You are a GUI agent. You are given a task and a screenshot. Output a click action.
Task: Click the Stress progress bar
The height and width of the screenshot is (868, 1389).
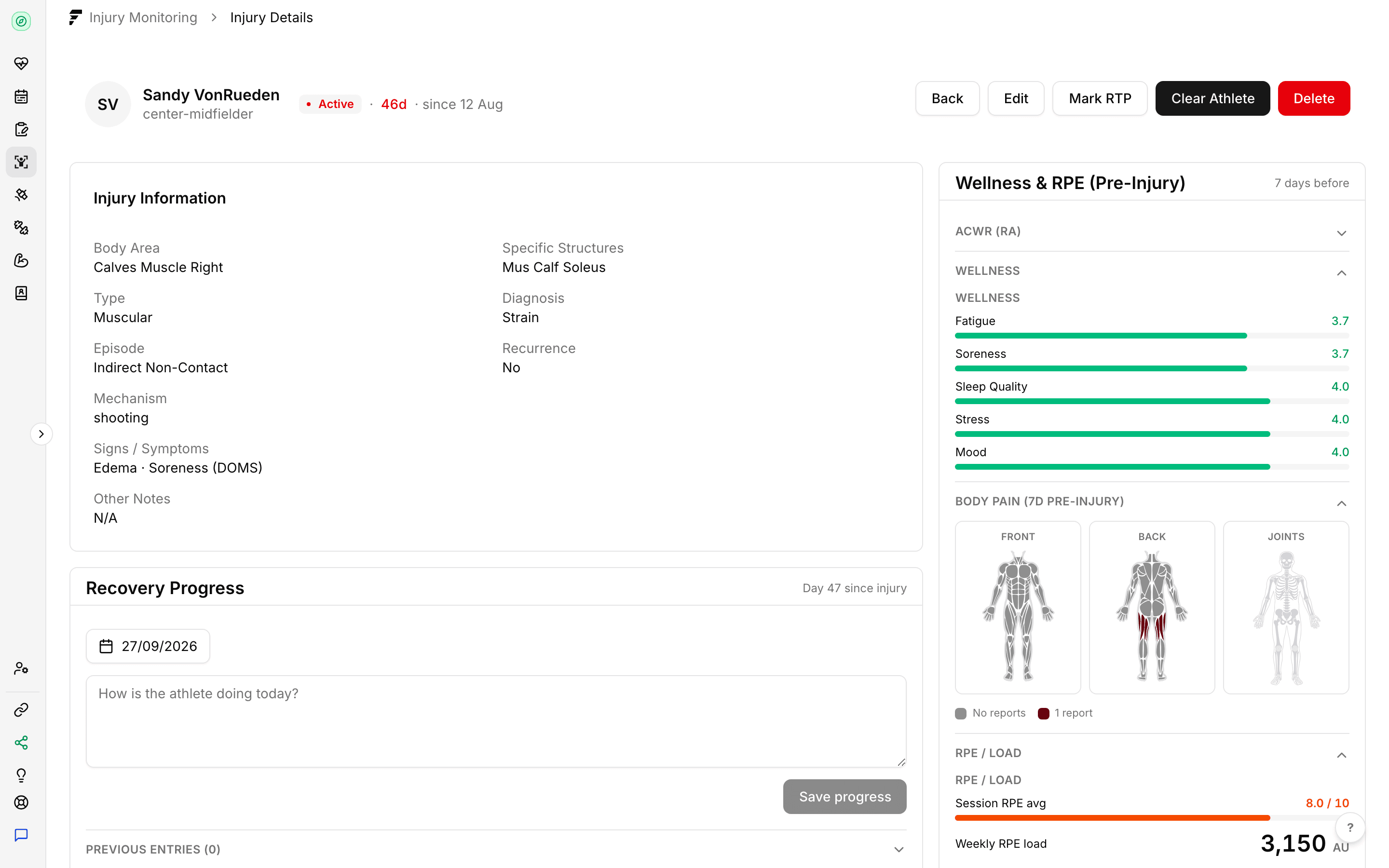tap(1151, 434)
